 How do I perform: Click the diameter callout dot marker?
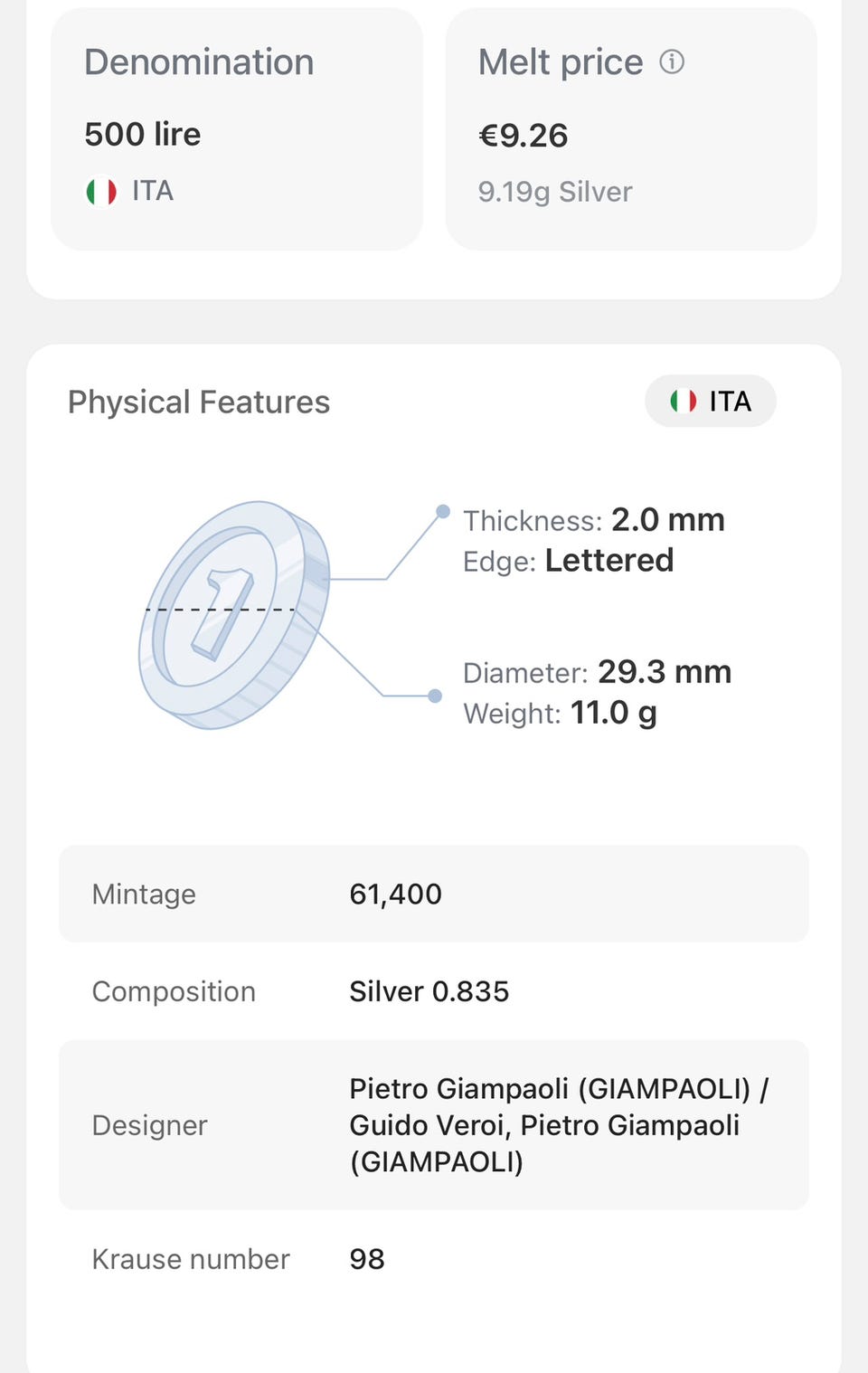point(435,696)
